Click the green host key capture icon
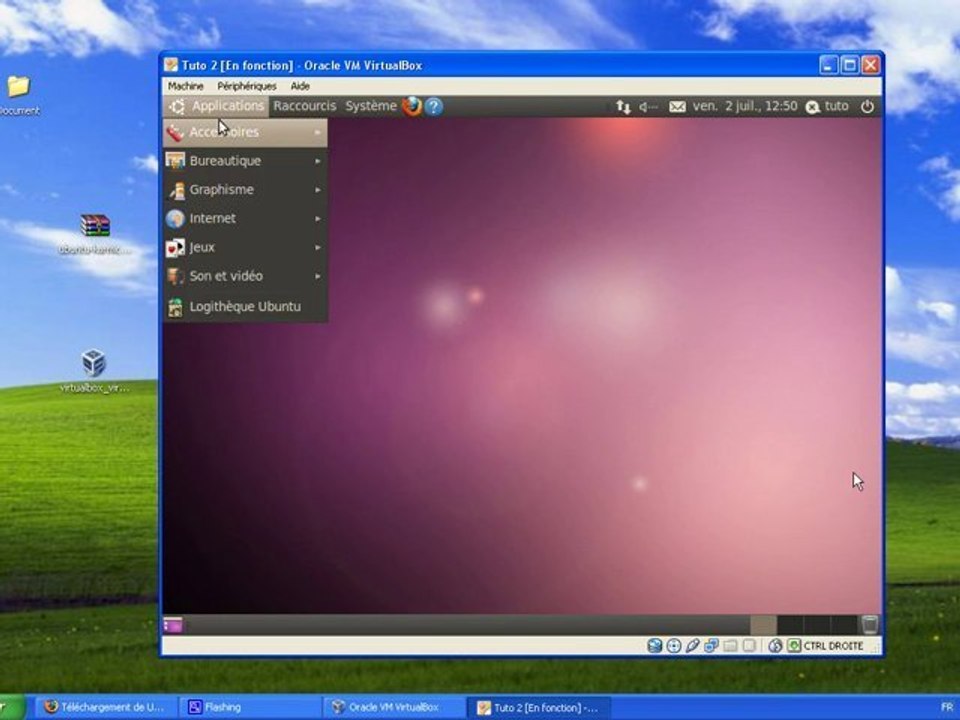The image size is (960, 720). click(x=794, y=645)
